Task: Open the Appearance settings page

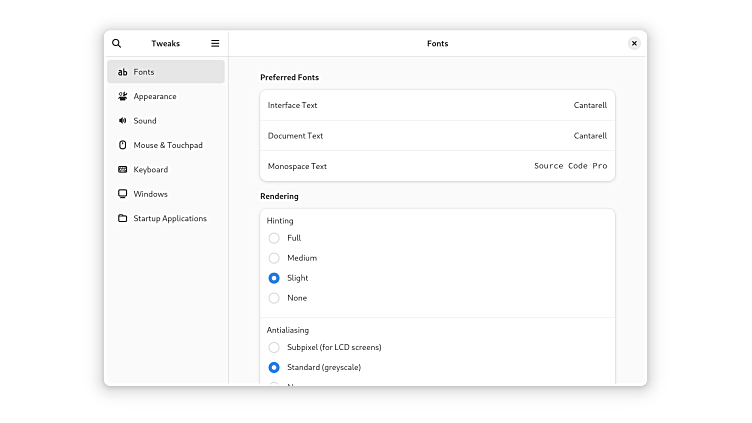Action: 155,97
